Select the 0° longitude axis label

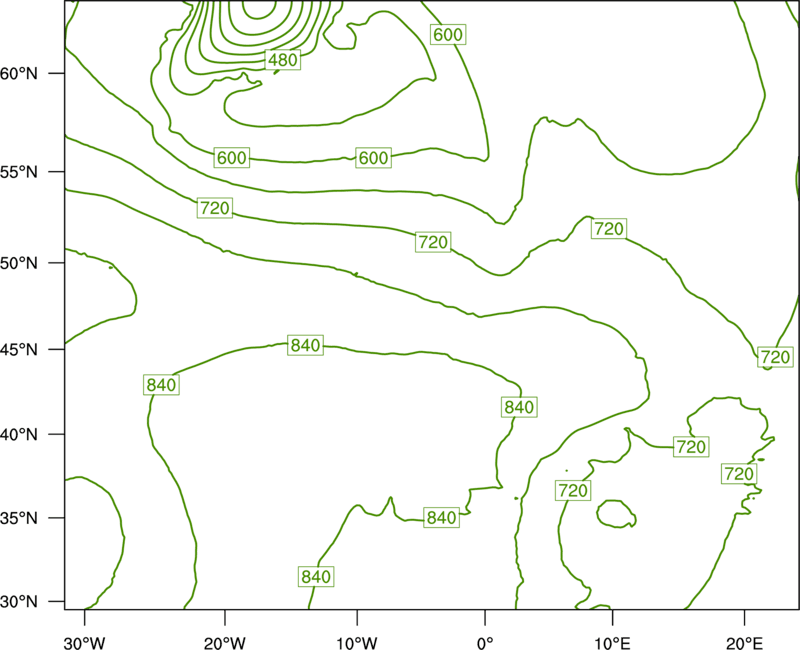point(485,643)
